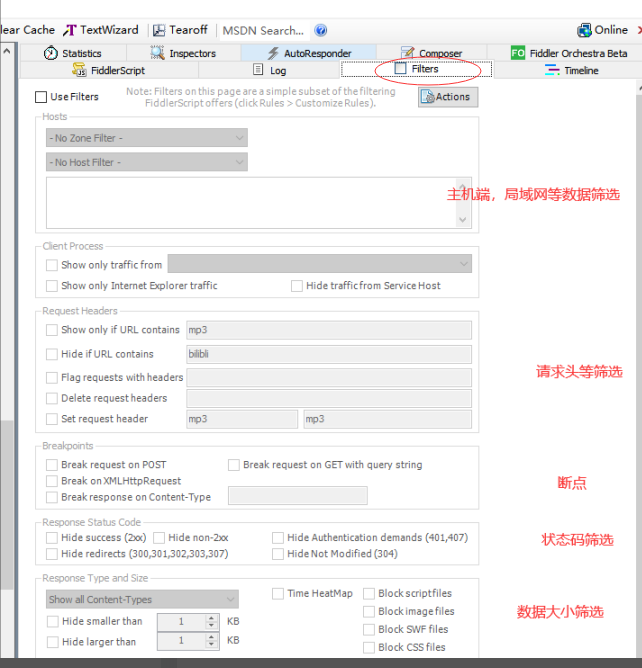Check Delete request headers
642x668 pixels.
pyautogui.click(x=52, y=398)
